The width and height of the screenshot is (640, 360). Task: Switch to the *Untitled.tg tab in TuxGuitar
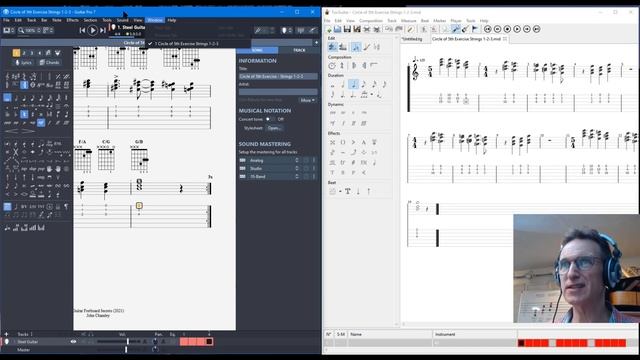(412, 39)
